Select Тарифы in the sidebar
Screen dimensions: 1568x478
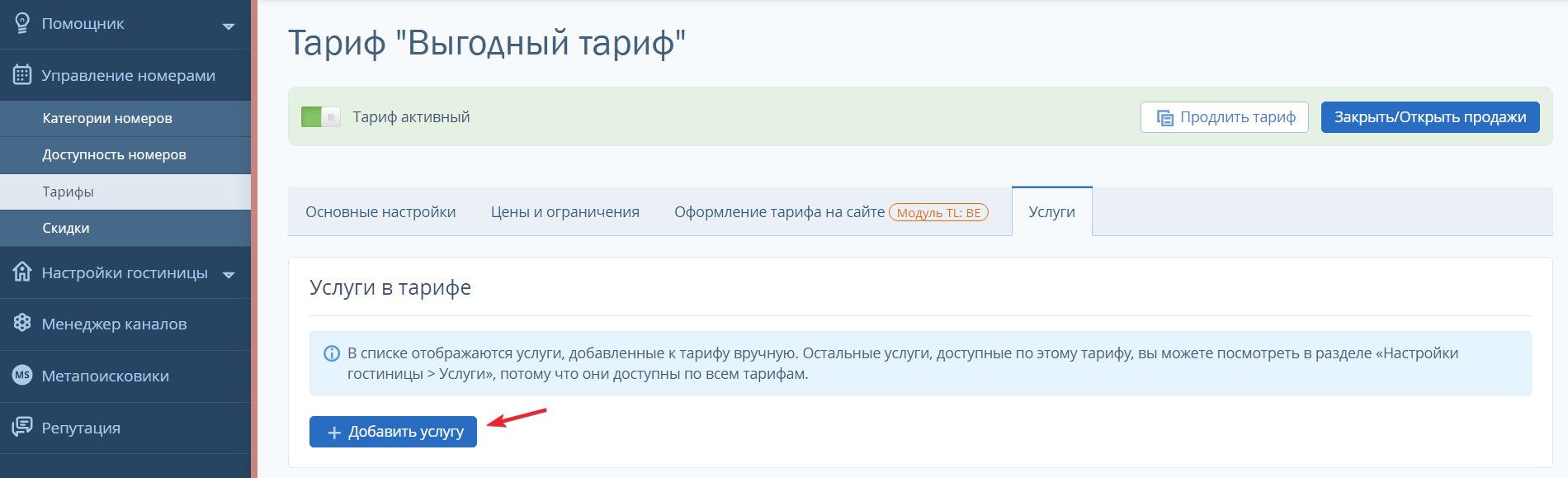(125, 192)
